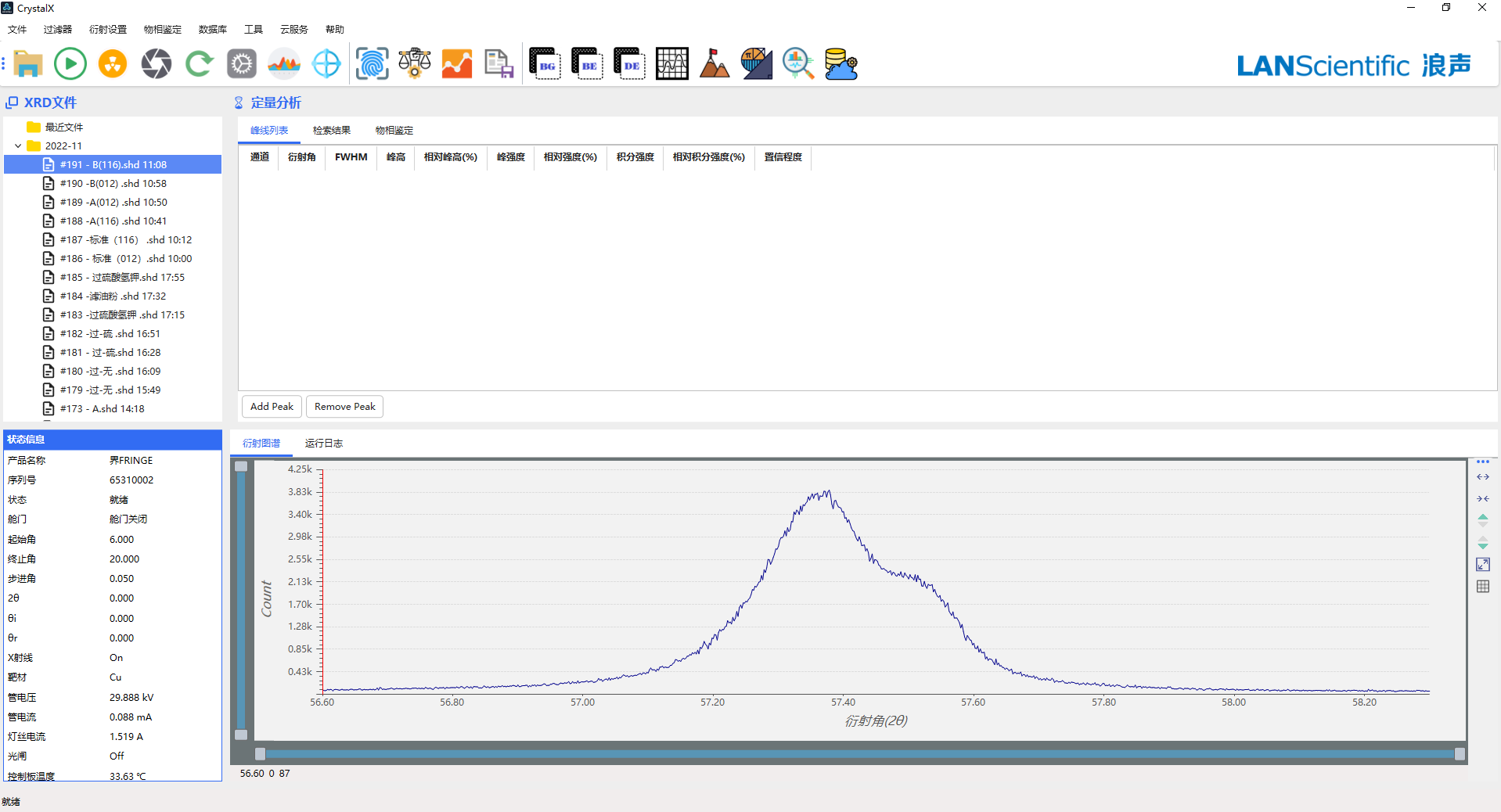Click the horizontal range slider below chart

[859, 754]
